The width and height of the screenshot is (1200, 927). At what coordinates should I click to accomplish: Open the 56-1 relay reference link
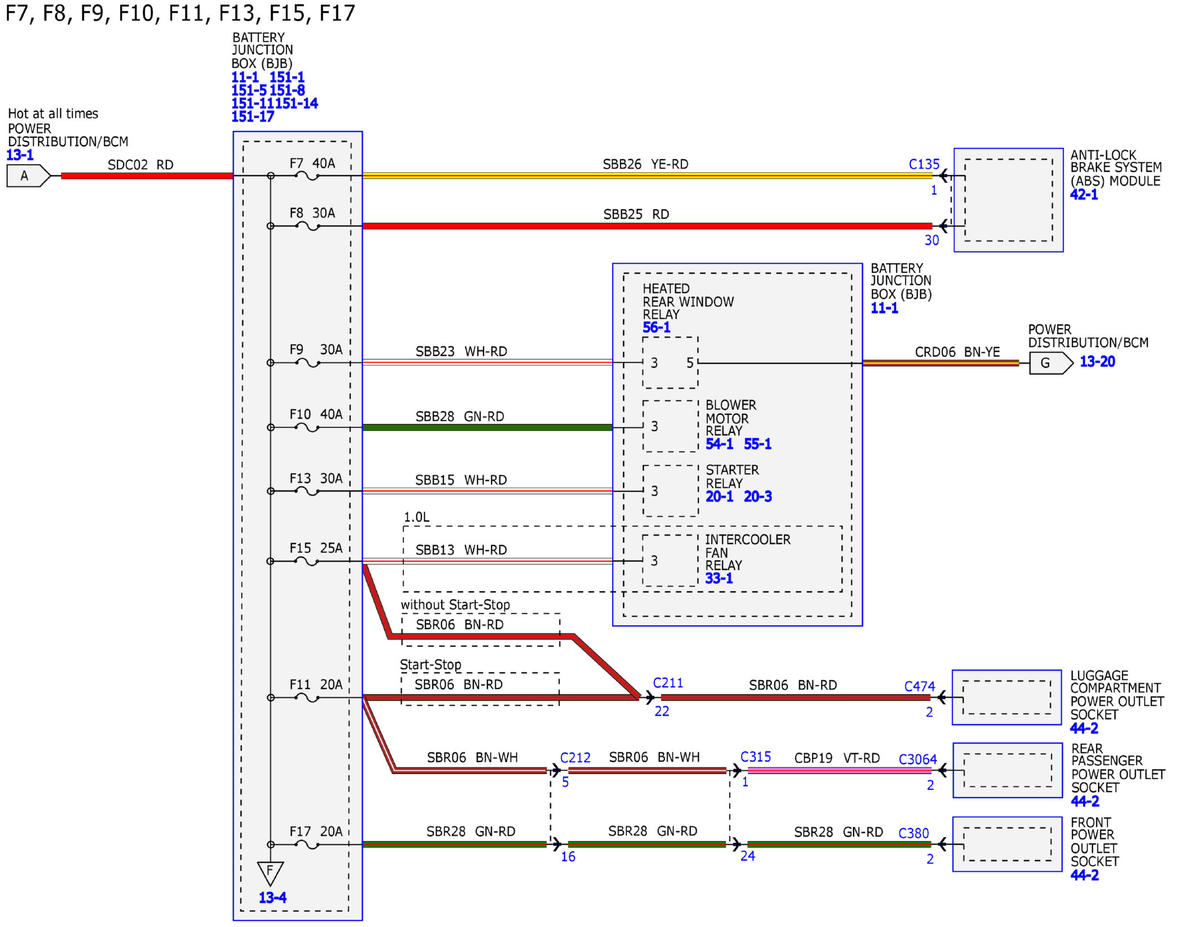click(656, 327)
